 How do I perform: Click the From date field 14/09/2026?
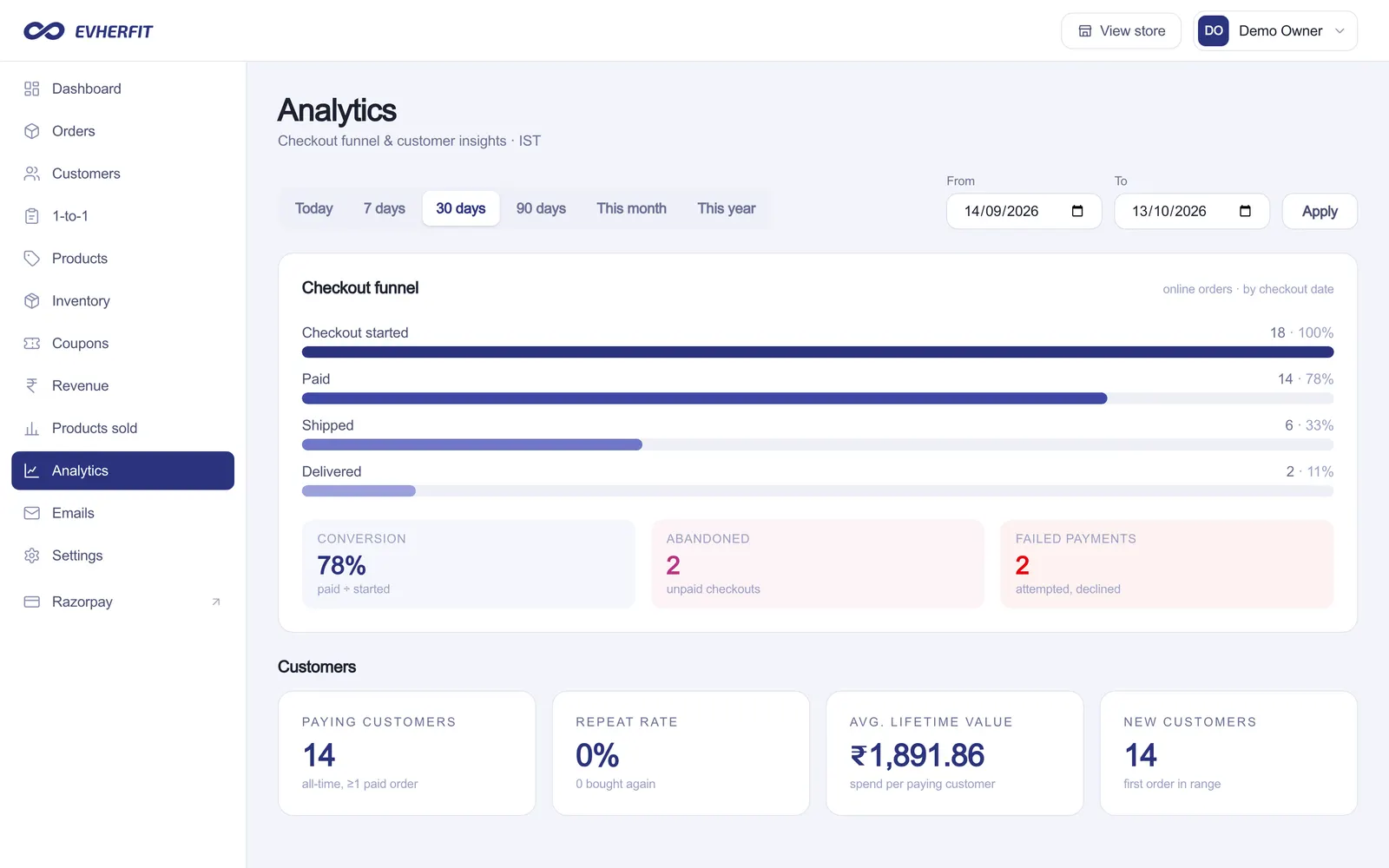click(x=1024, y=211)
